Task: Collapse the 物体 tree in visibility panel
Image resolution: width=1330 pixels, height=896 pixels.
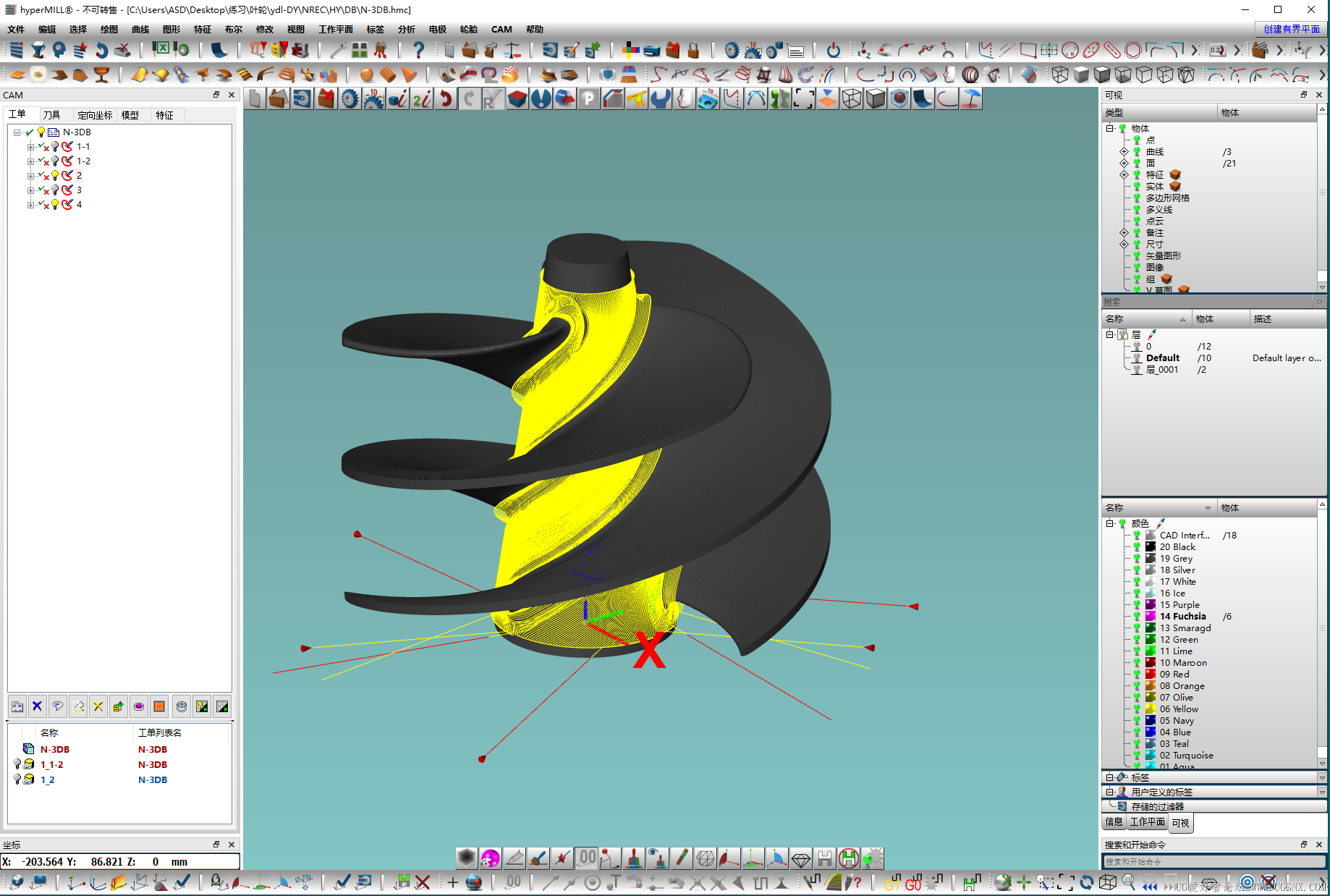Action: point(1109,129)
